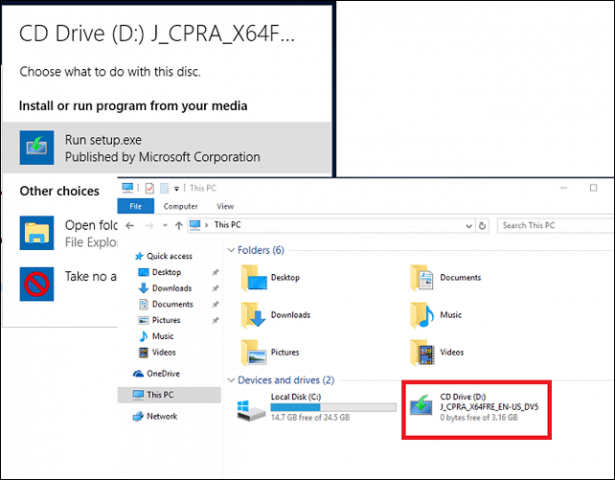This screenshot has width=615, height=480.
Task: Click This PC in the address bar
Action: [227, 225]
